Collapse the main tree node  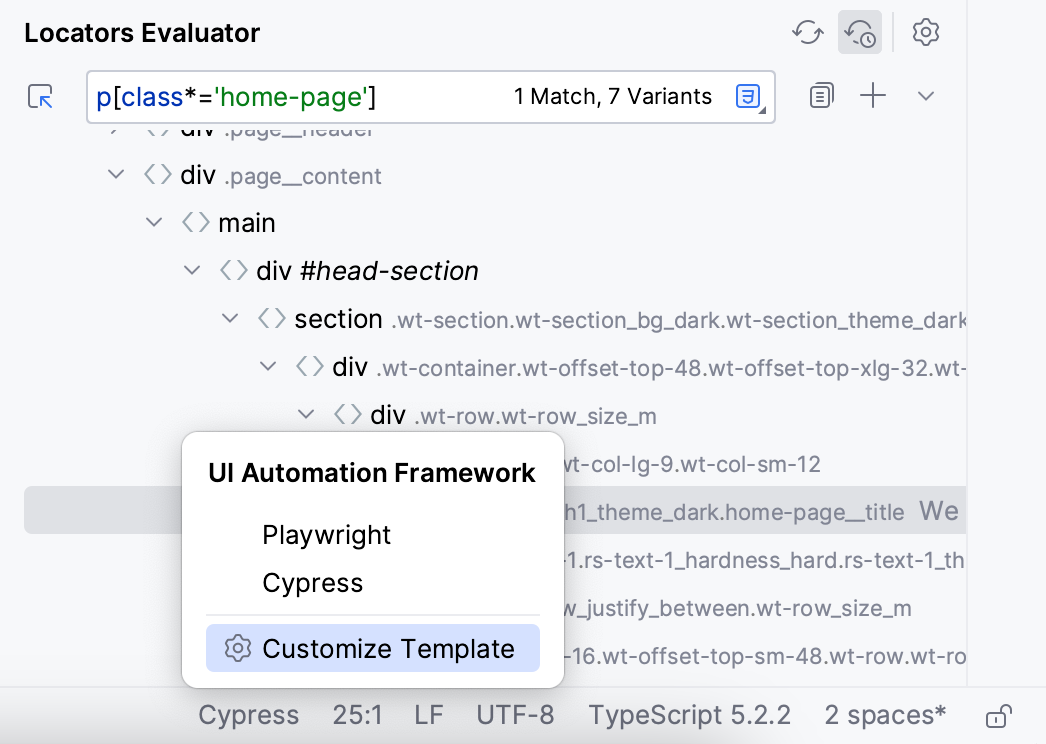(x=155, y=222)
